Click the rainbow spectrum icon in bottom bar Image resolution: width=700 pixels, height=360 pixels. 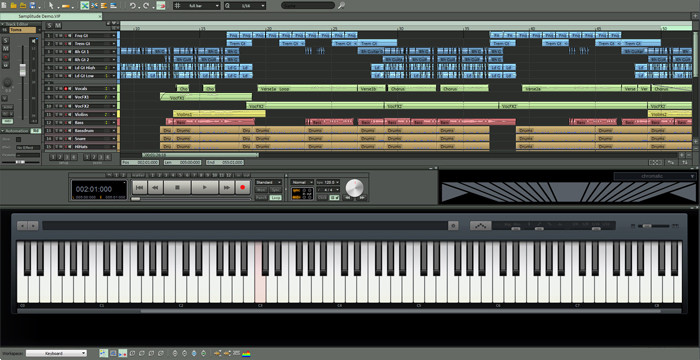[246, 353]
